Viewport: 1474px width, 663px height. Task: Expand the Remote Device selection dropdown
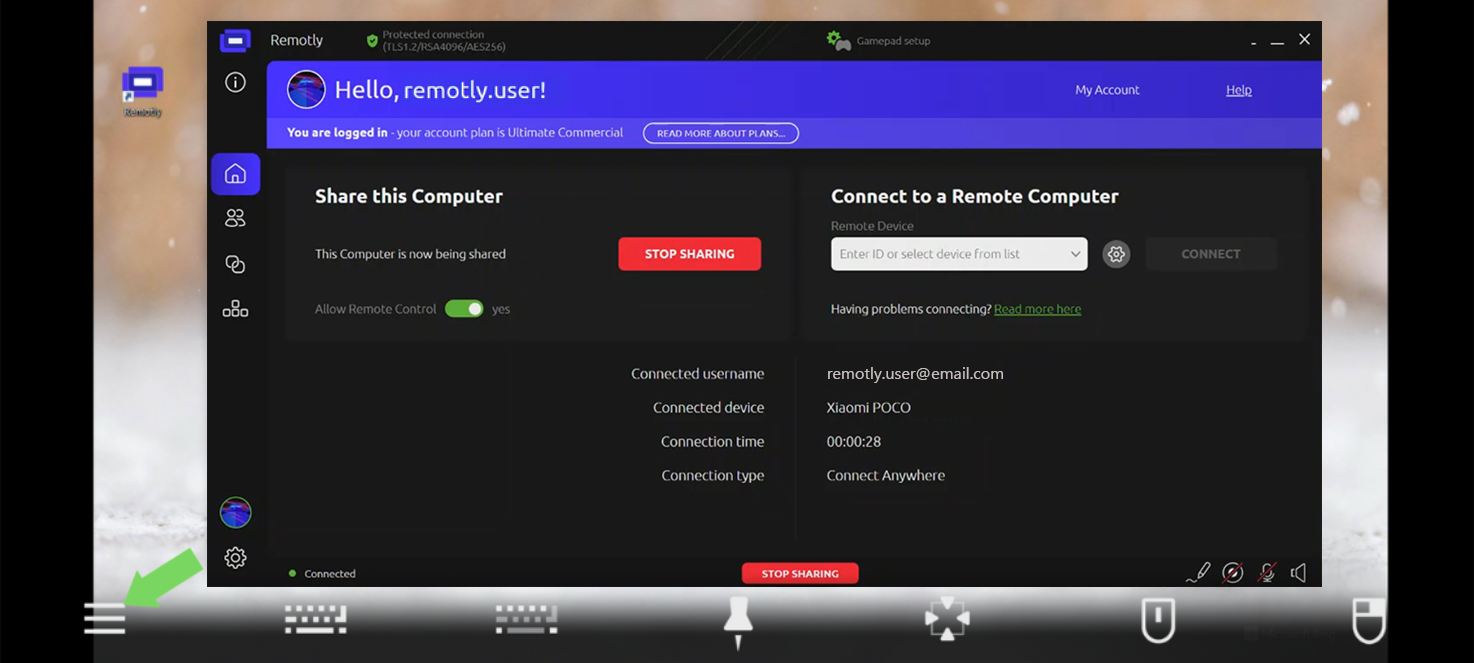point(1075,254)
